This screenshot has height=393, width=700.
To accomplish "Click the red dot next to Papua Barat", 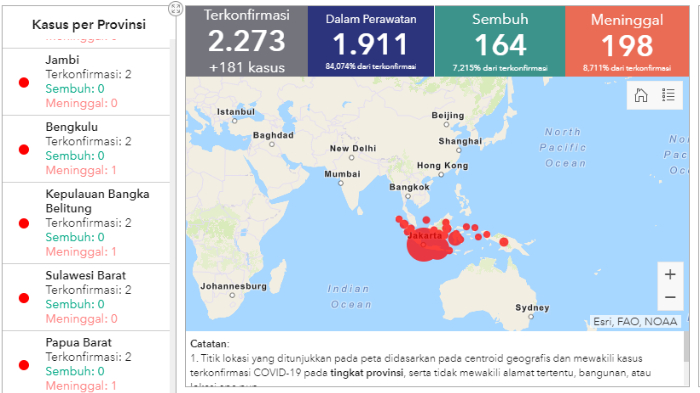I will click(24, 365).
